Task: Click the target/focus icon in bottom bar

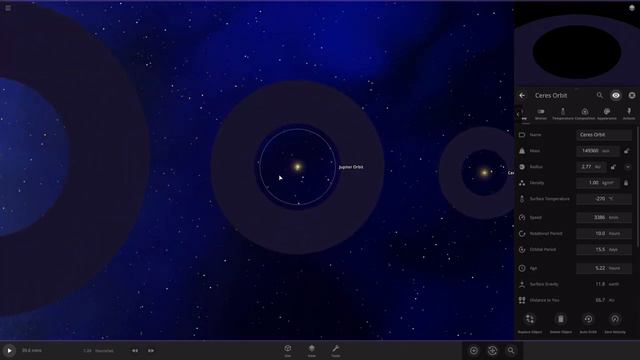Action: pos(493,351)
